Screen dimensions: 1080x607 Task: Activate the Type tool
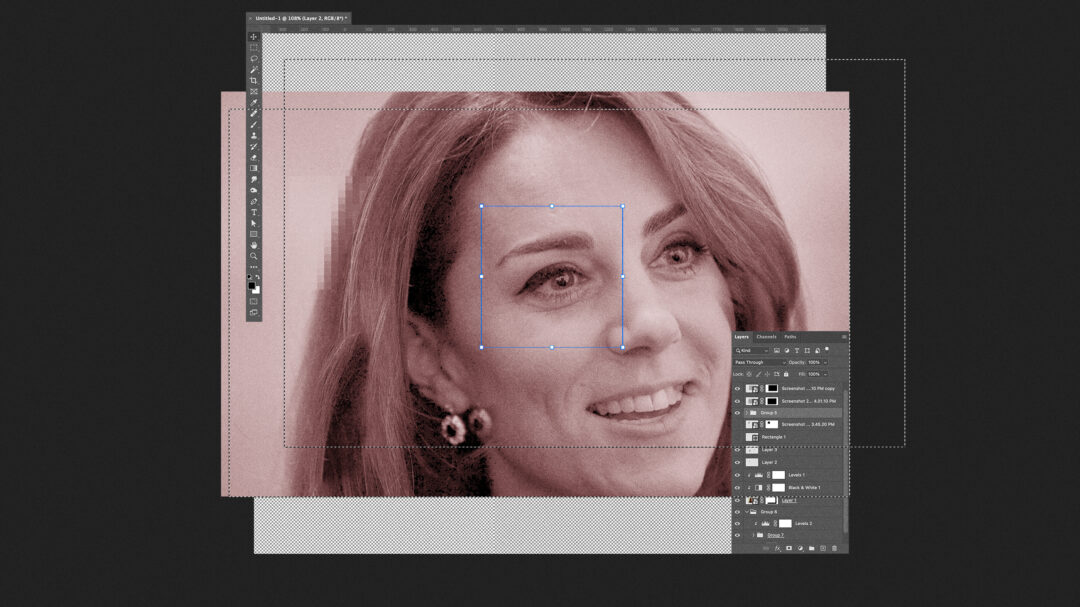[x=254, y=212]
